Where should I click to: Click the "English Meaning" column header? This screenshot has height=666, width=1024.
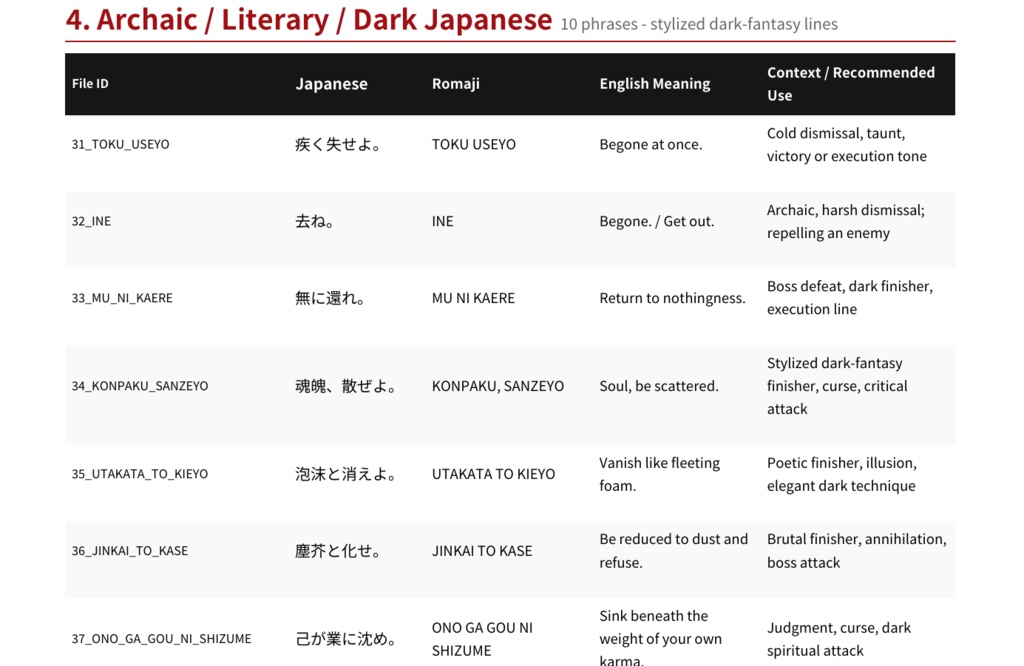click(x=655, y=84)
